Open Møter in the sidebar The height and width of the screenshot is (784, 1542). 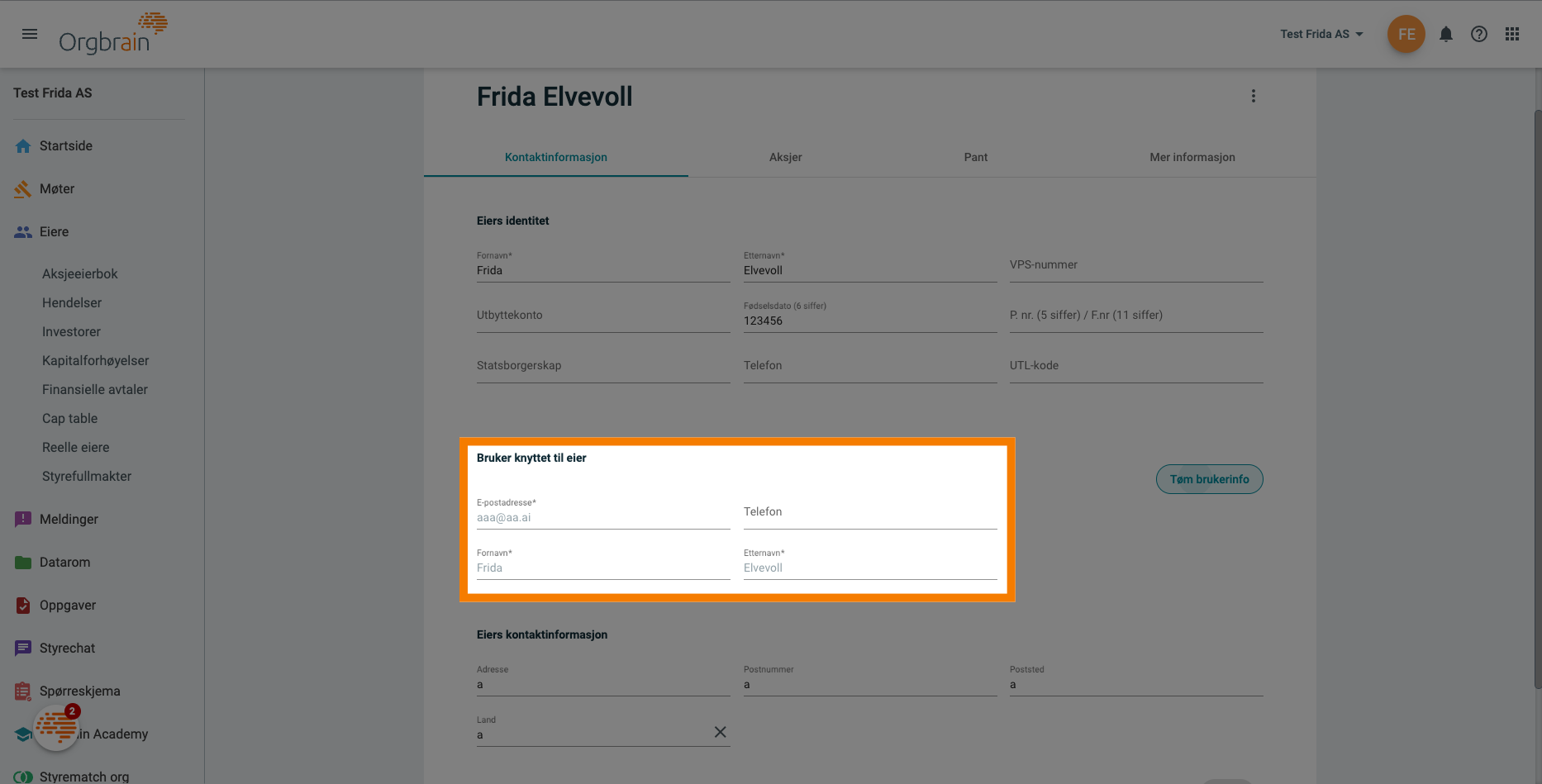57,189
